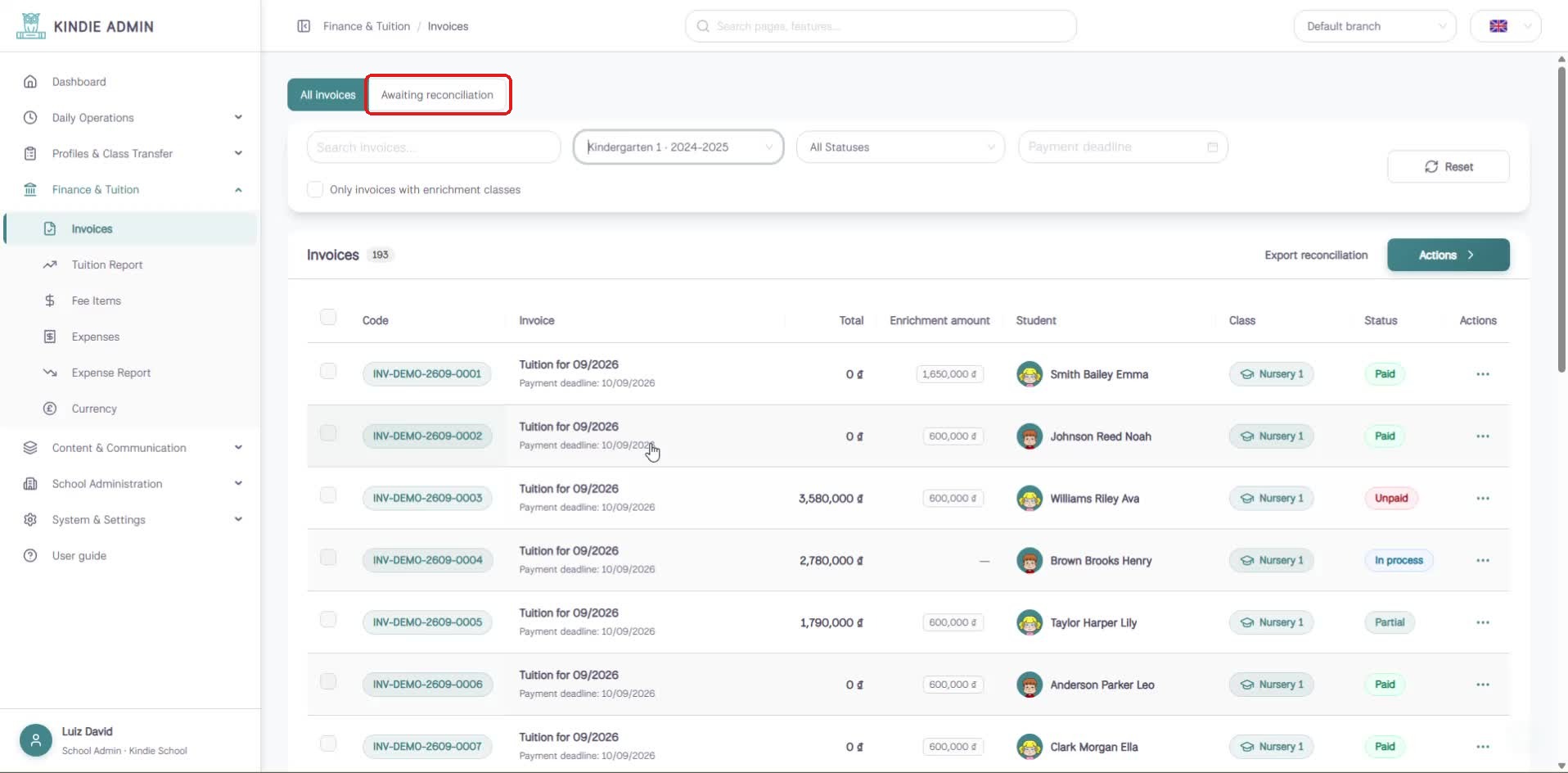Screen dimensions: 1568x773
Task: Click the User guide help icon
Action: (x=30, y=556)
